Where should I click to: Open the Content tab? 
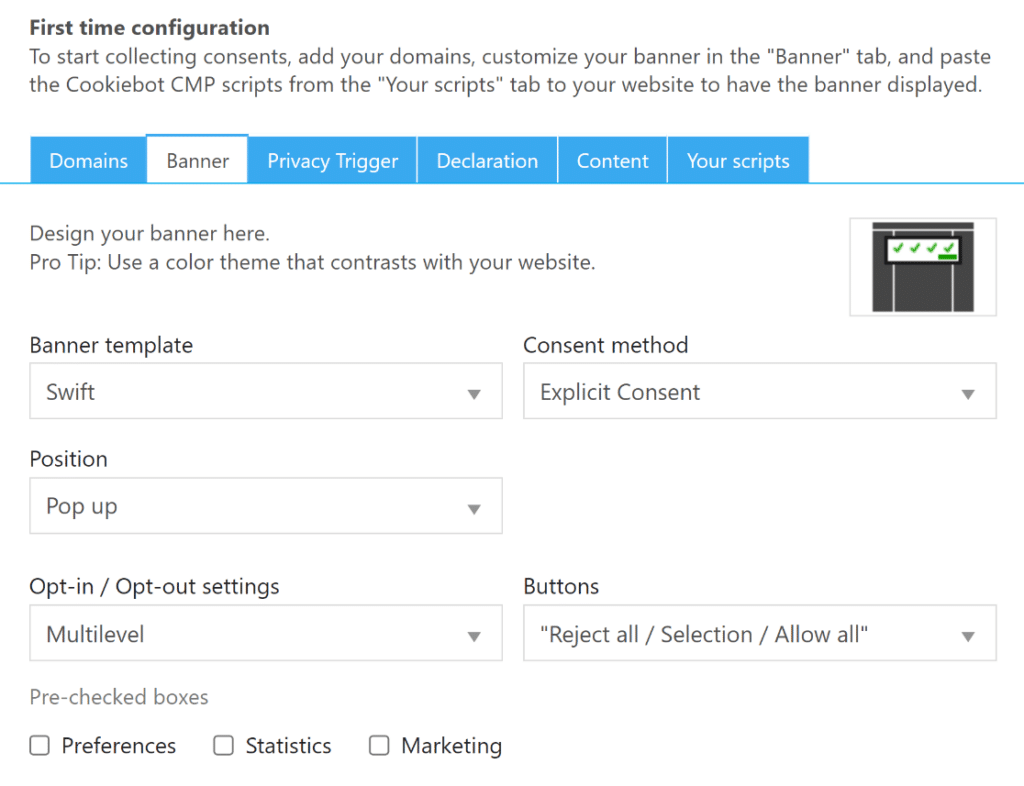(612, 159)
